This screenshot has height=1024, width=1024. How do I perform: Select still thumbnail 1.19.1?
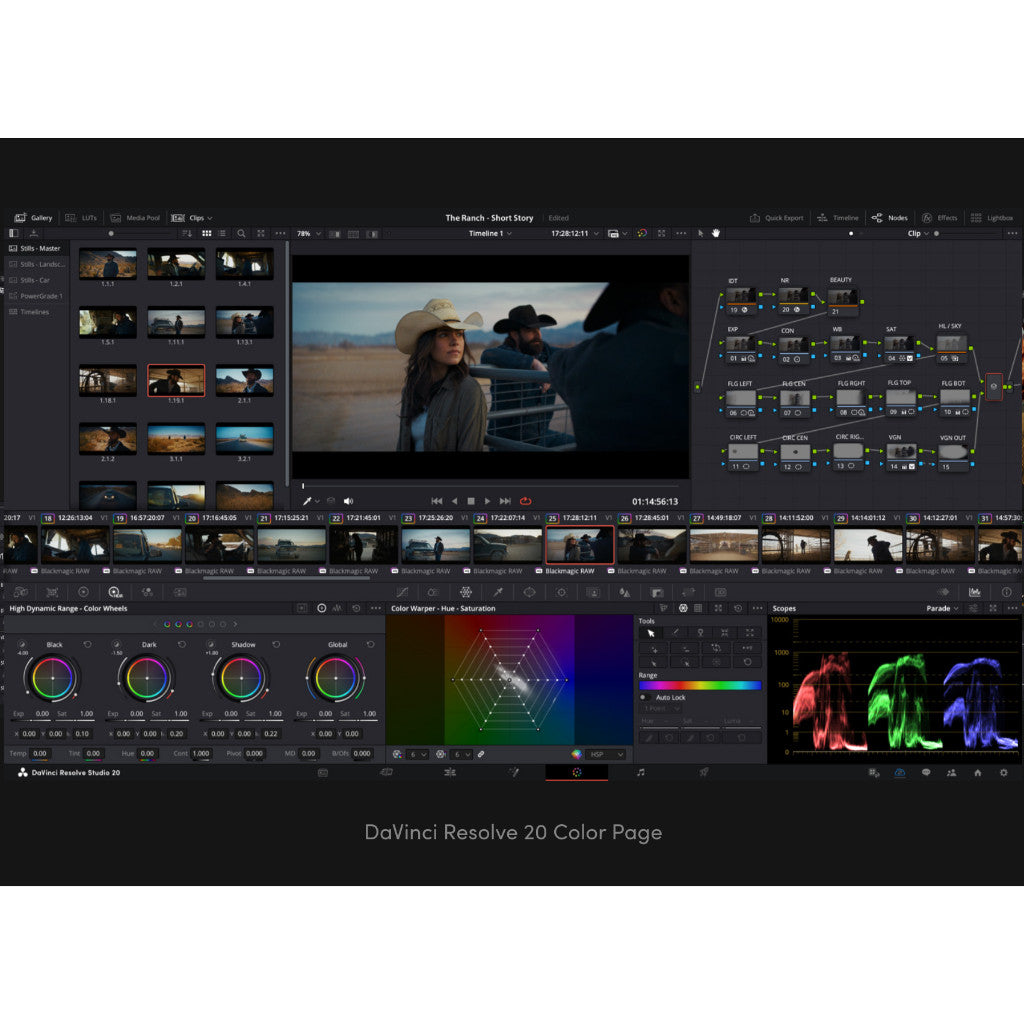176,380
